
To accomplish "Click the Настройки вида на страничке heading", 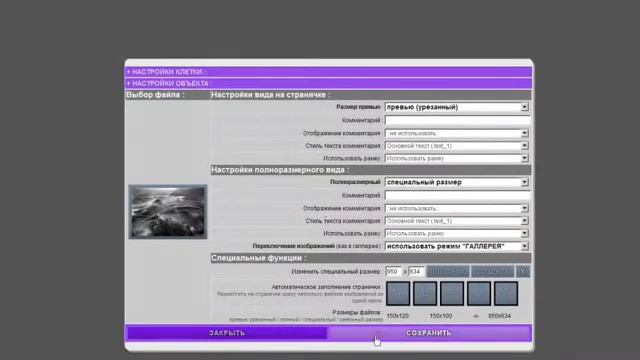I will (x=271, y=95).
